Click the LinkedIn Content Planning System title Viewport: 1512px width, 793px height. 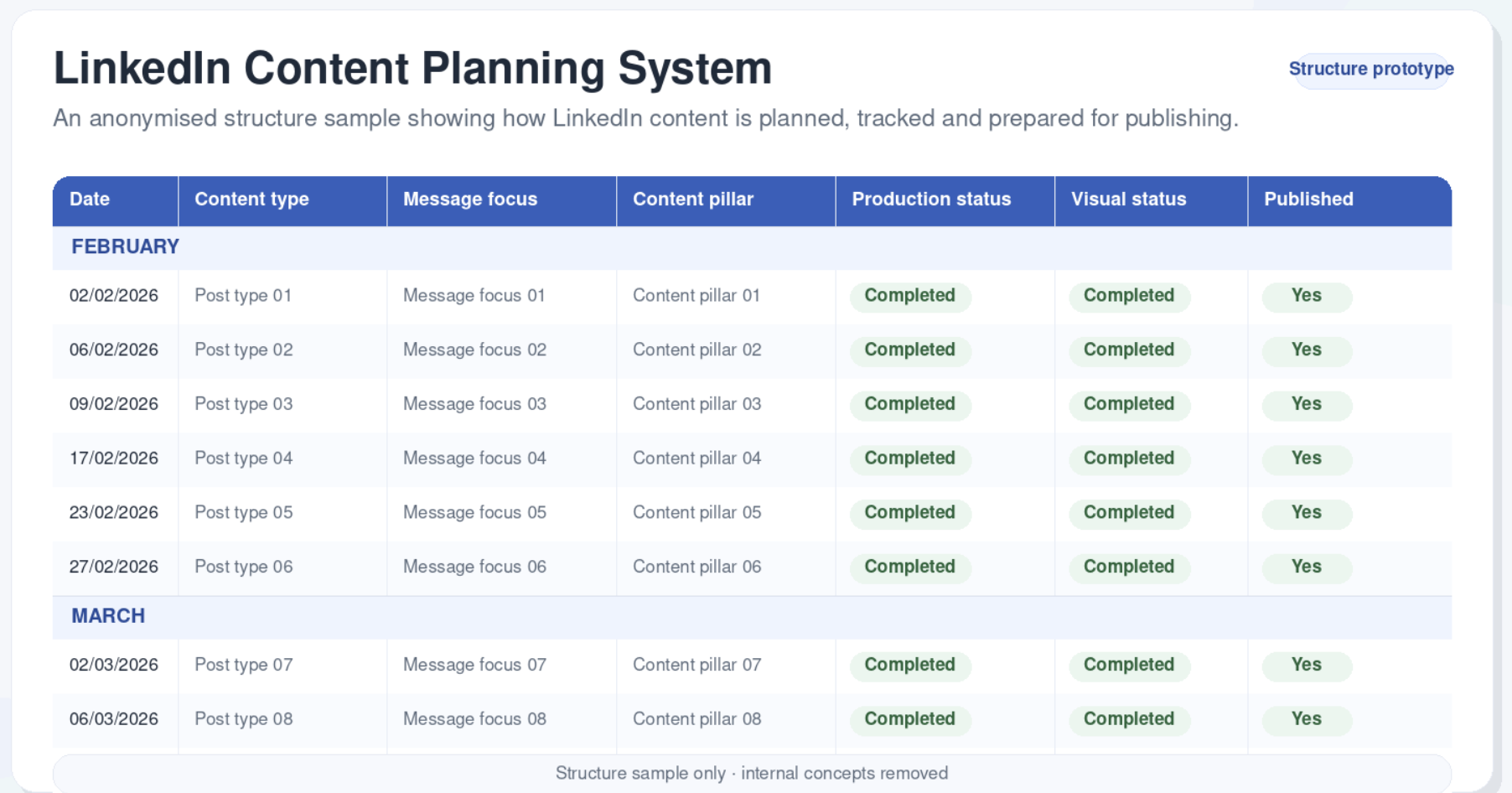(x=412, y=68)
